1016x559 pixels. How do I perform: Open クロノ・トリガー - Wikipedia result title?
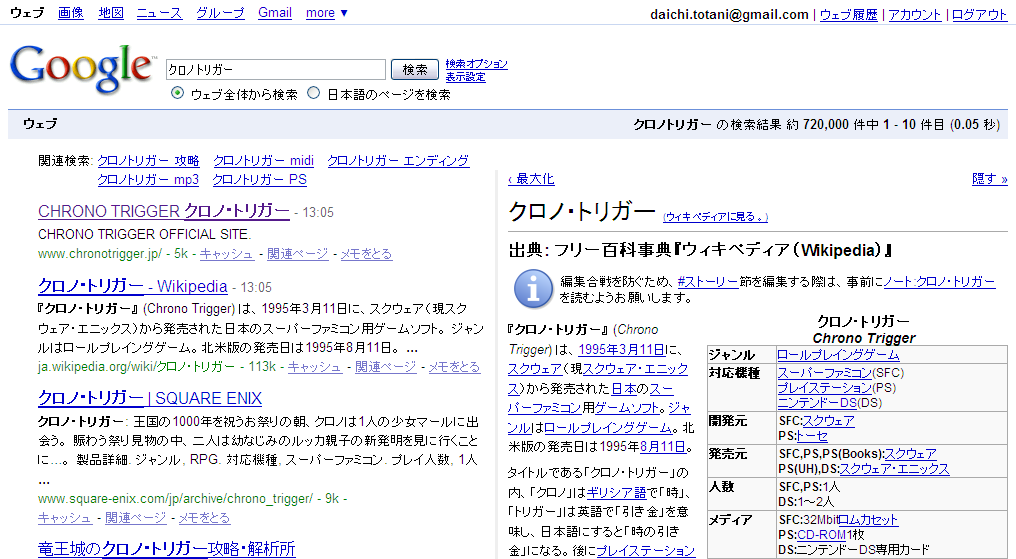coord(132,286)
